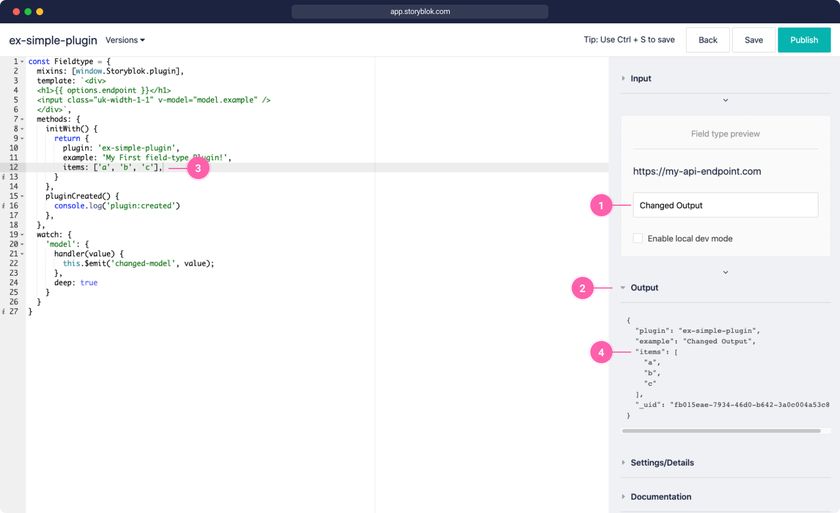Click the app.storyblok.com address bar
This screenshot has width=840, height=513.
point(419,11)
